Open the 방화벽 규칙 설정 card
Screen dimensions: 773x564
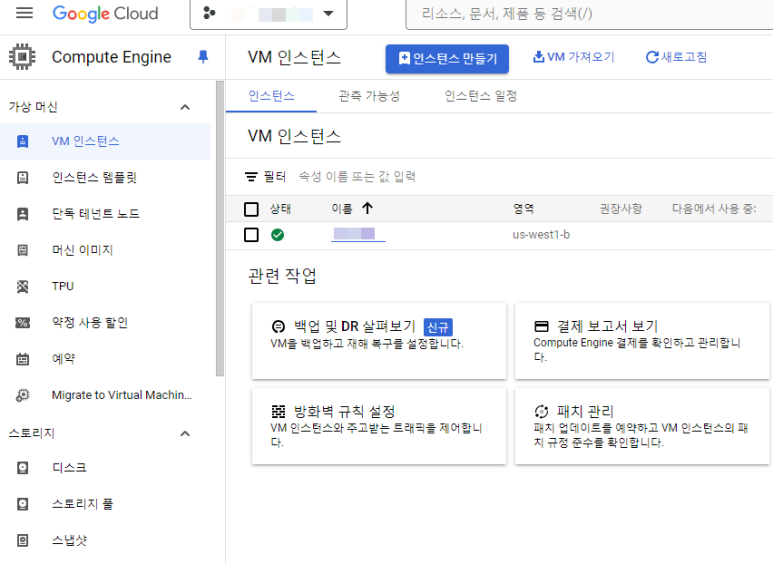coord(379,426)
